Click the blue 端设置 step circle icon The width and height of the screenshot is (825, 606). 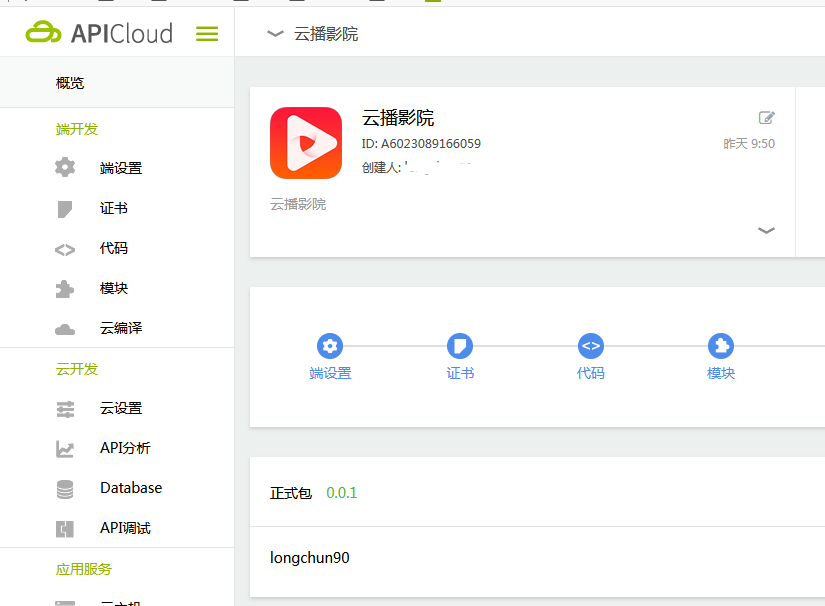[x=330, y=346]
